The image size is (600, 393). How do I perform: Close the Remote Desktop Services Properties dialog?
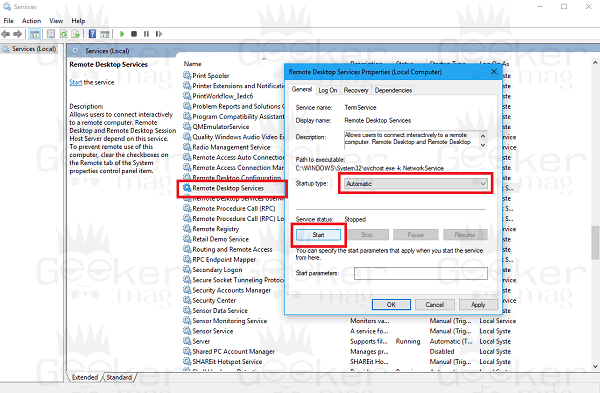(x=494, y=72)
